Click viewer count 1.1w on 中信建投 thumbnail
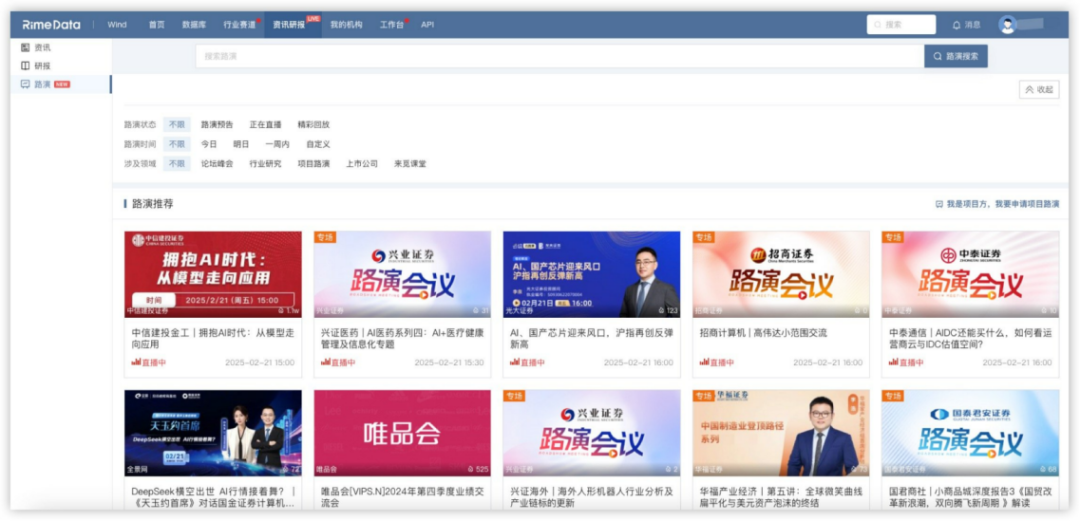Screen dimensions: 1080x521 coord(289,311)
